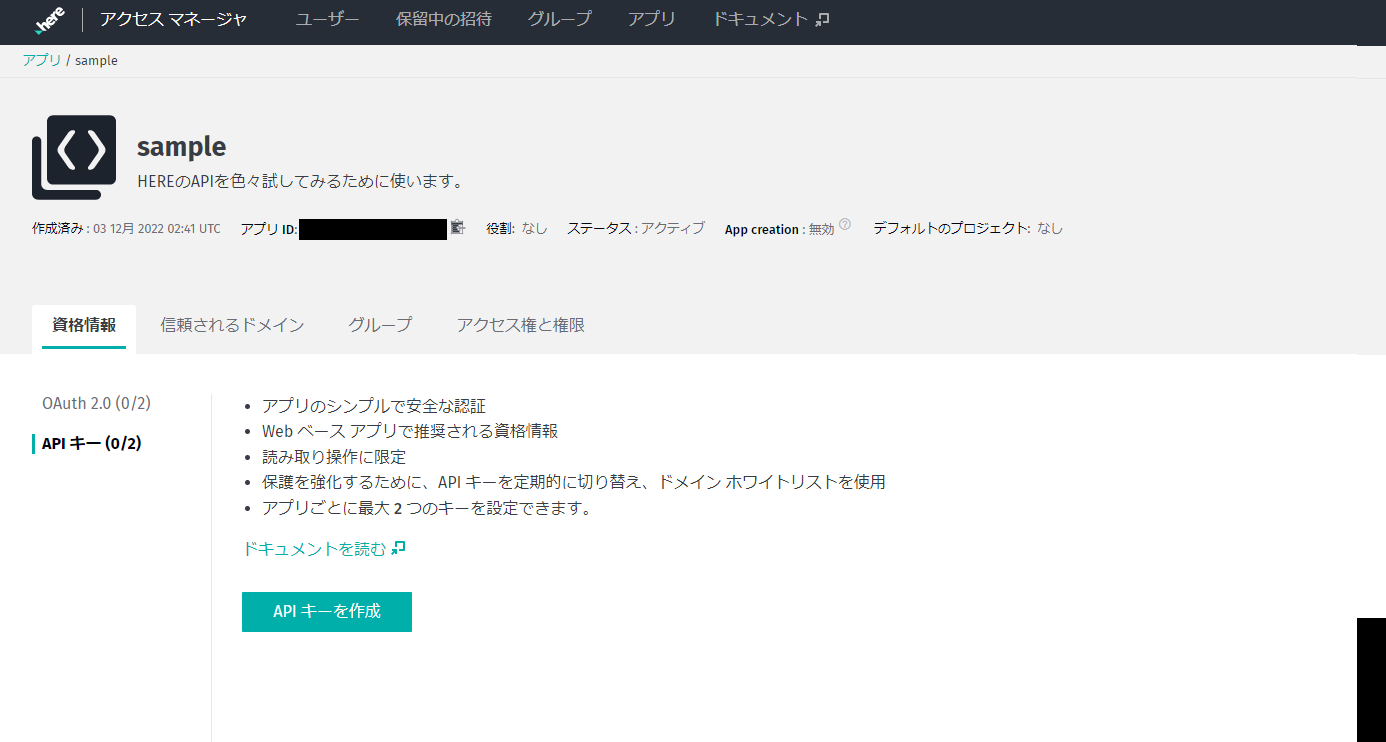Open the ドキュメントを読む link
This screenshot has width=1386, height=742.
[x=314, y=548]
